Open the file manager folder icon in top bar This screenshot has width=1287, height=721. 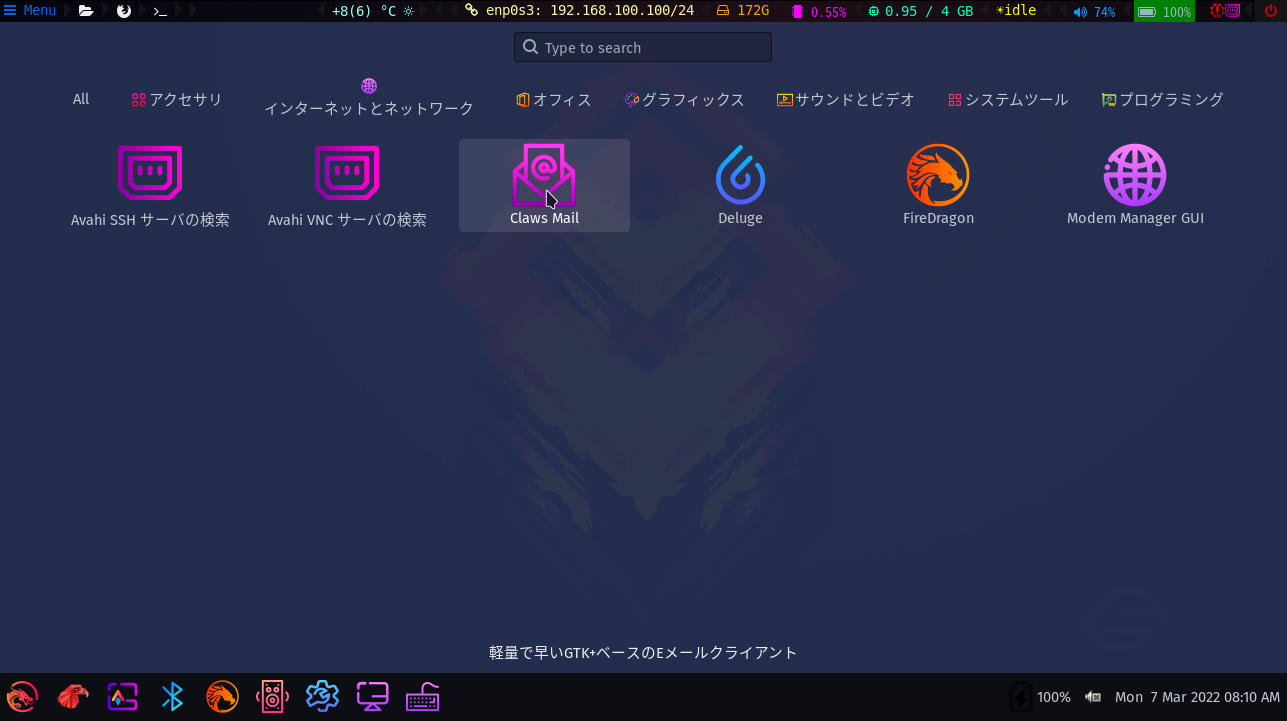[86, 11]
